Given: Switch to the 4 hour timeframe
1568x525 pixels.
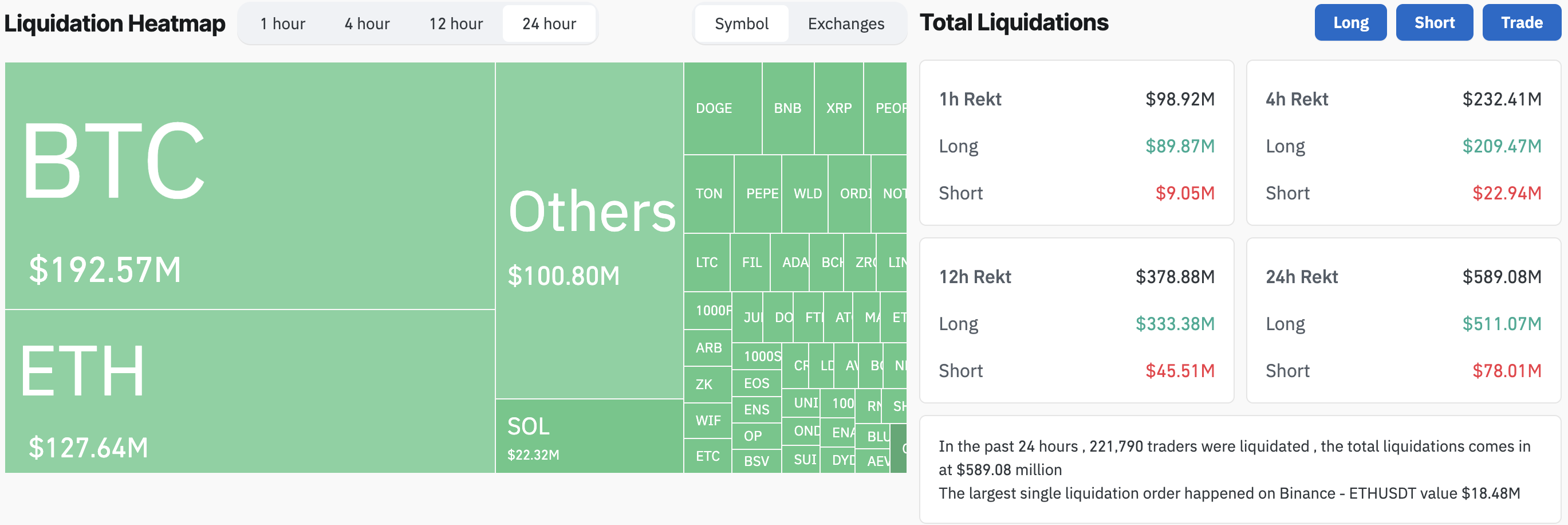Looking at the screenshot, I should (367, 23).
